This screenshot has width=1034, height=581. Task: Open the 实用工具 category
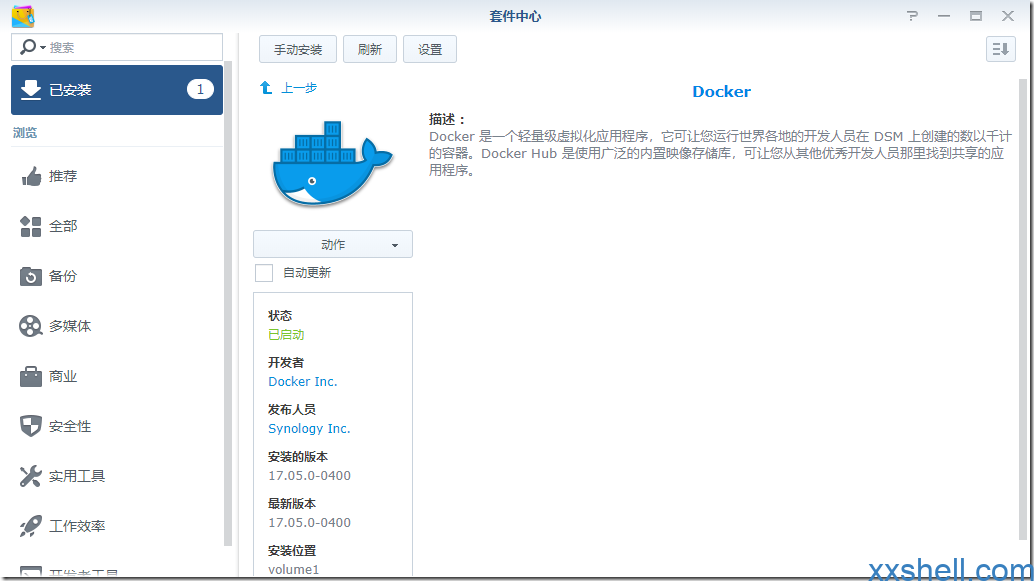click(x=117, y=476)
